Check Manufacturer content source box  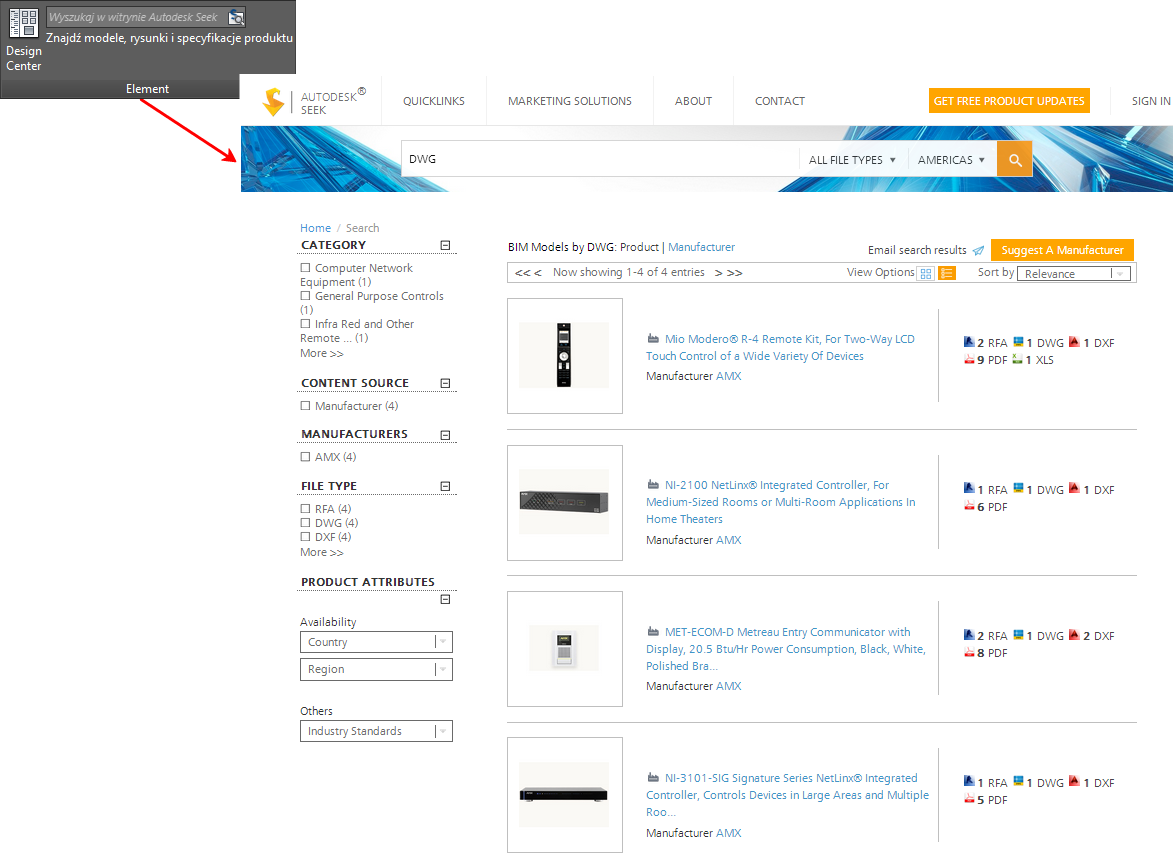(x=305, y=406)
